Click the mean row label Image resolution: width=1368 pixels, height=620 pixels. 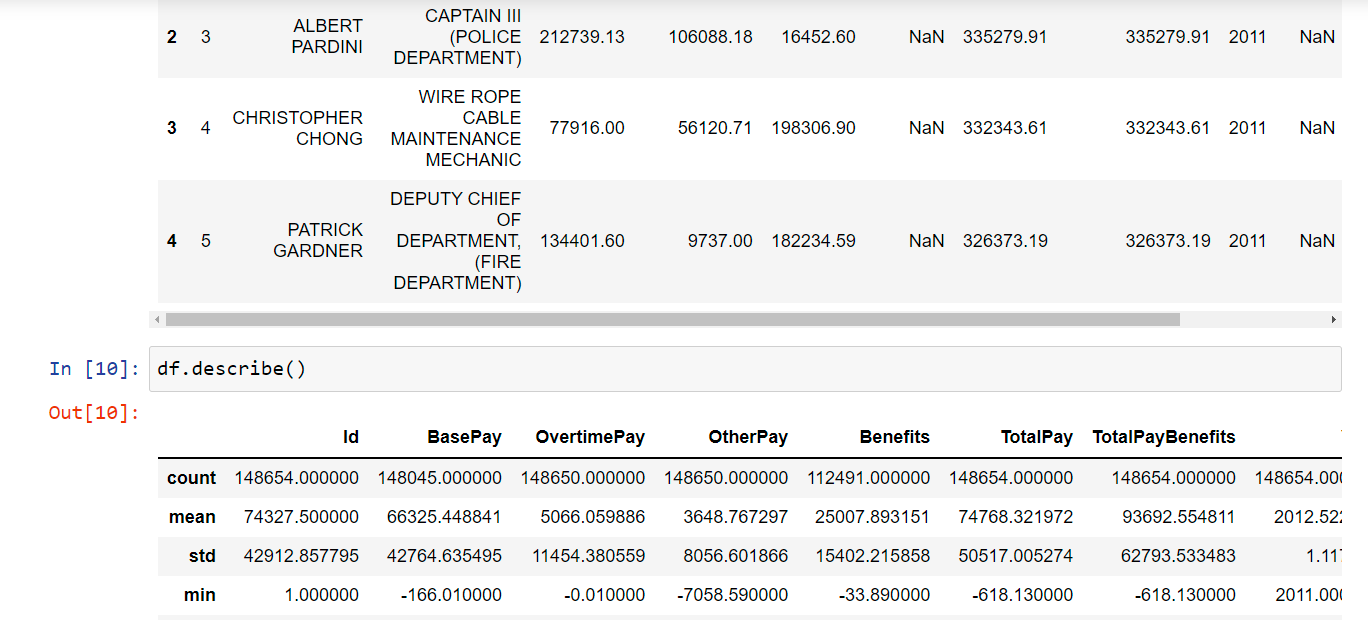click(x=192, y=517)
